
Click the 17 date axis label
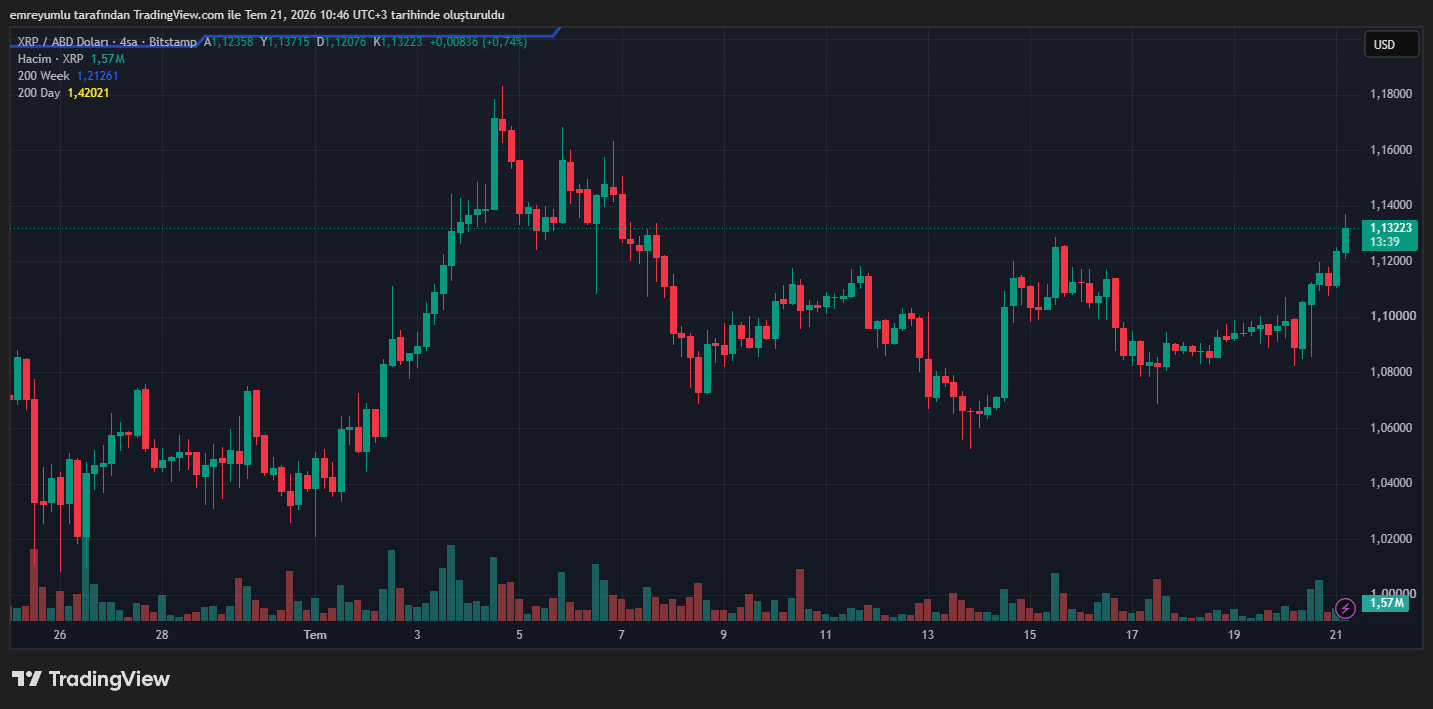1132,635
